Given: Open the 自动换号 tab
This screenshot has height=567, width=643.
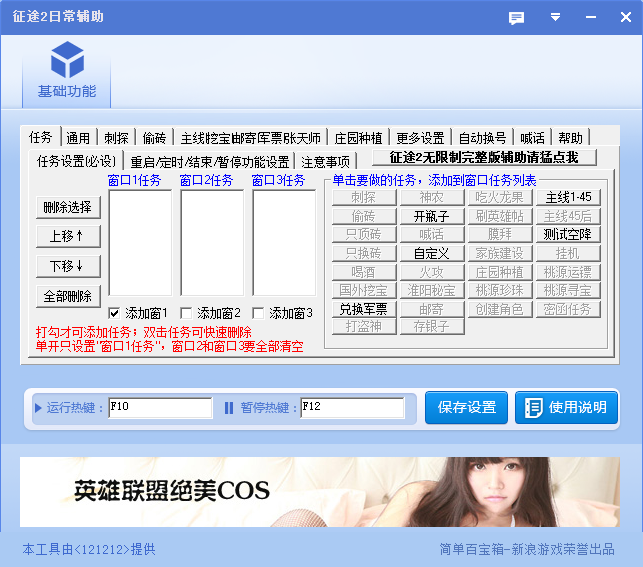Looking at the screenshot, I should (482, 138).
